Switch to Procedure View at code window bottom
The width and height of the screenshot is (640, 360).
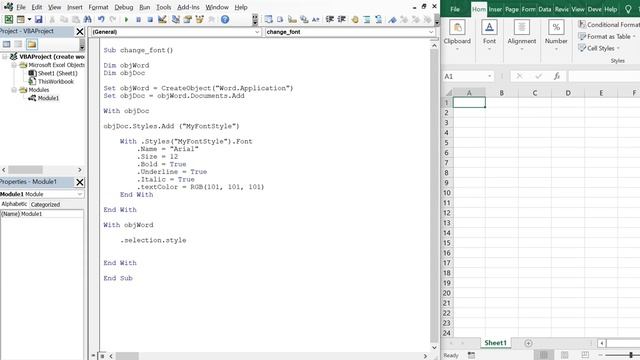pyautogui.click(x=94, y=356)
